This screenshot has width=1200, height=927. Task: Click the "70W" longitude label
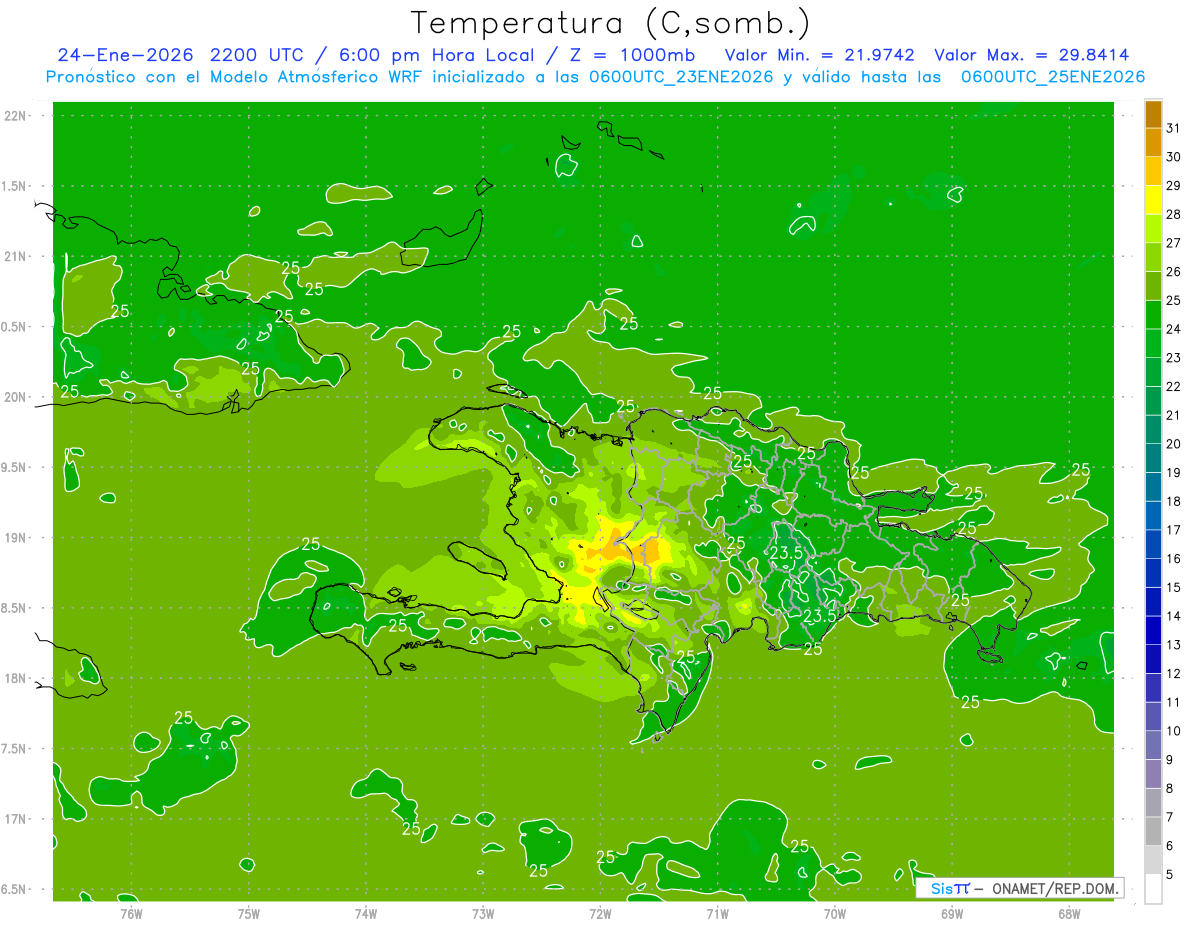(x=835, y=913)
